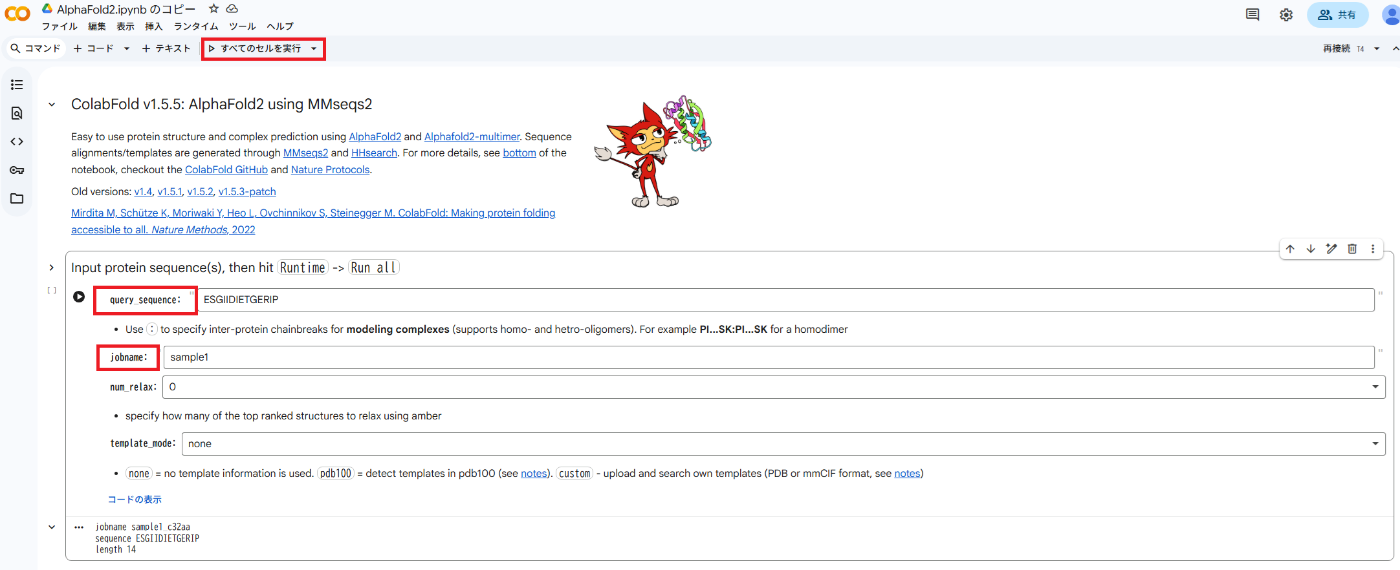This screenshot has height=570, width=1400.
Task: Open the settings gear icon
Action: 1286,14
